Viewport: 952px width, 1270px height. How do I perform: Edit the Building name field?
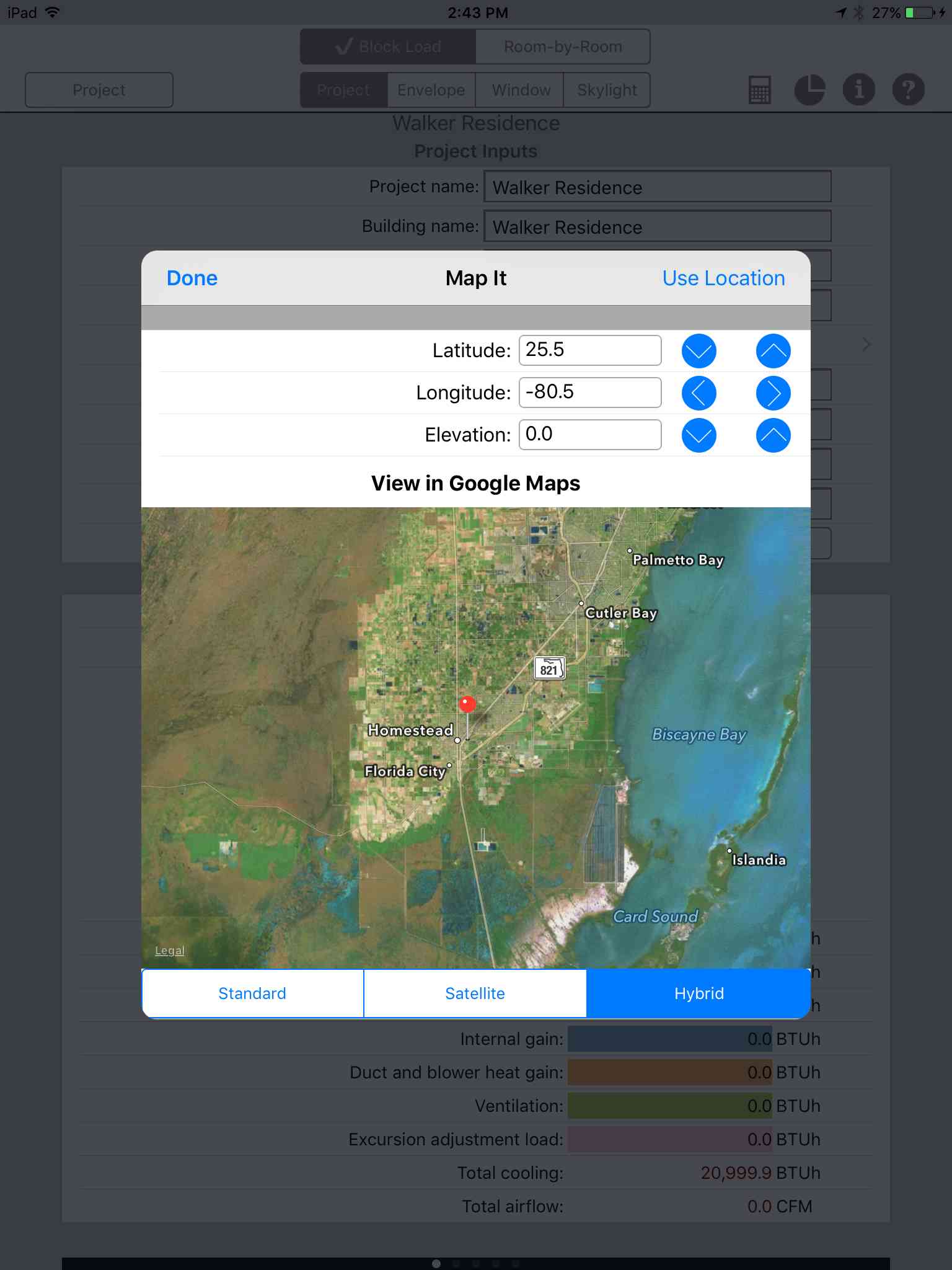(658, 226)
